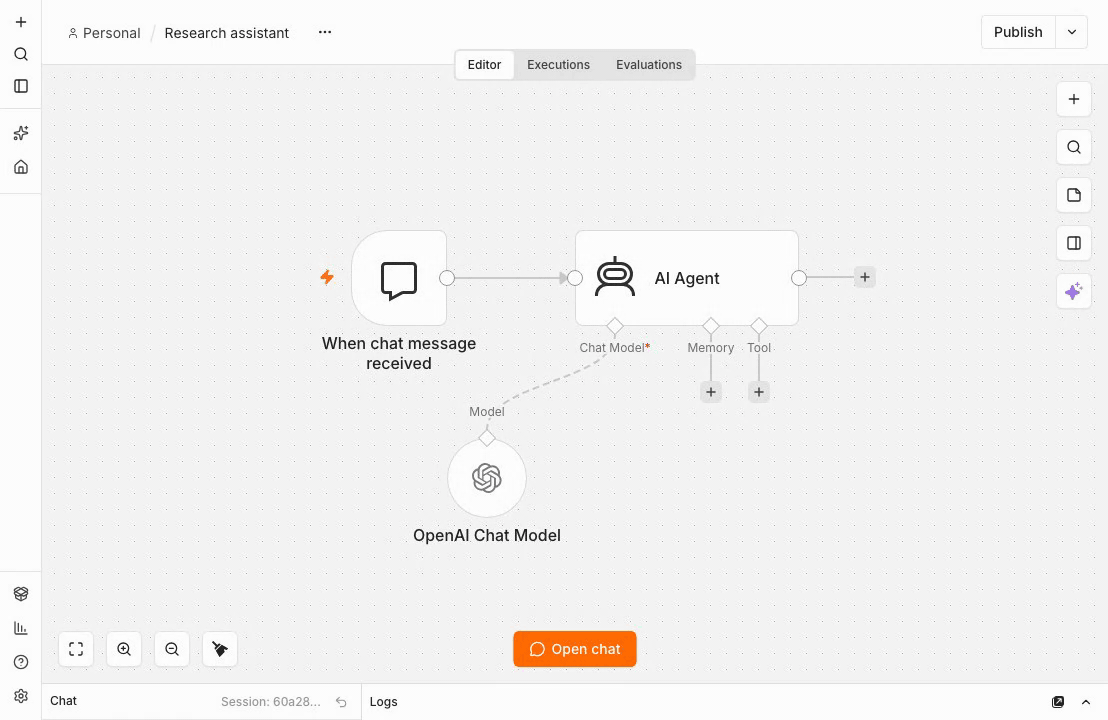Screen dimensions: 1108x720
Task: Select the chat message trigger node
Action: pos(399,278)
